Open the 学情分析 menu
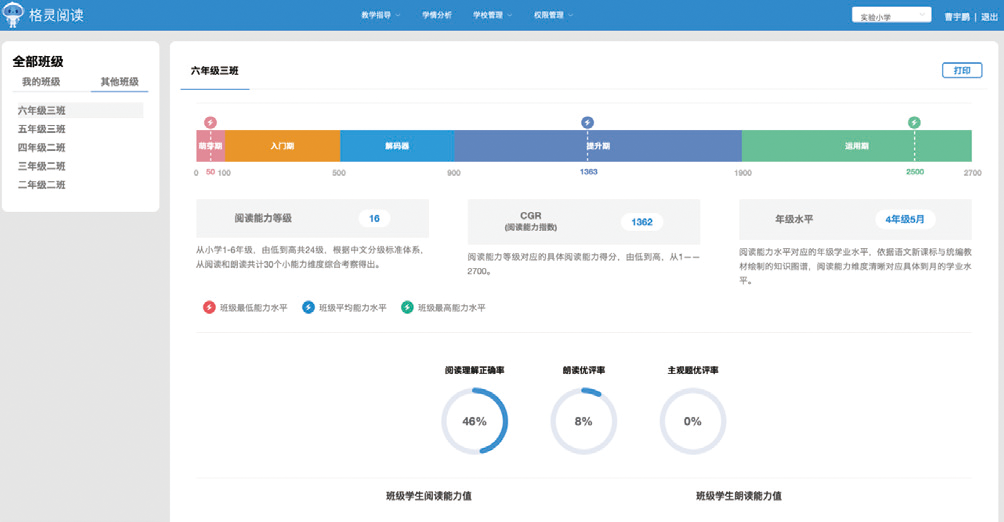 pos(437,15)
